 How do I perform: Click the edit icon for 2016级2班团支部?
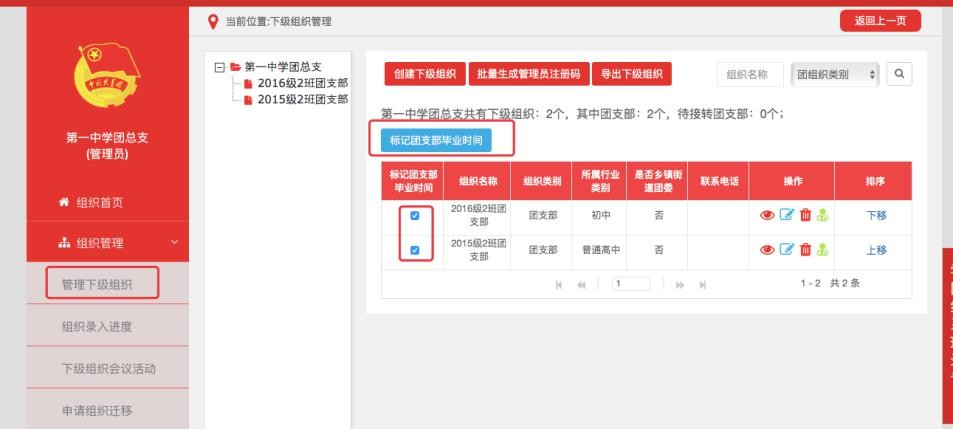click(x=785, y=213)
